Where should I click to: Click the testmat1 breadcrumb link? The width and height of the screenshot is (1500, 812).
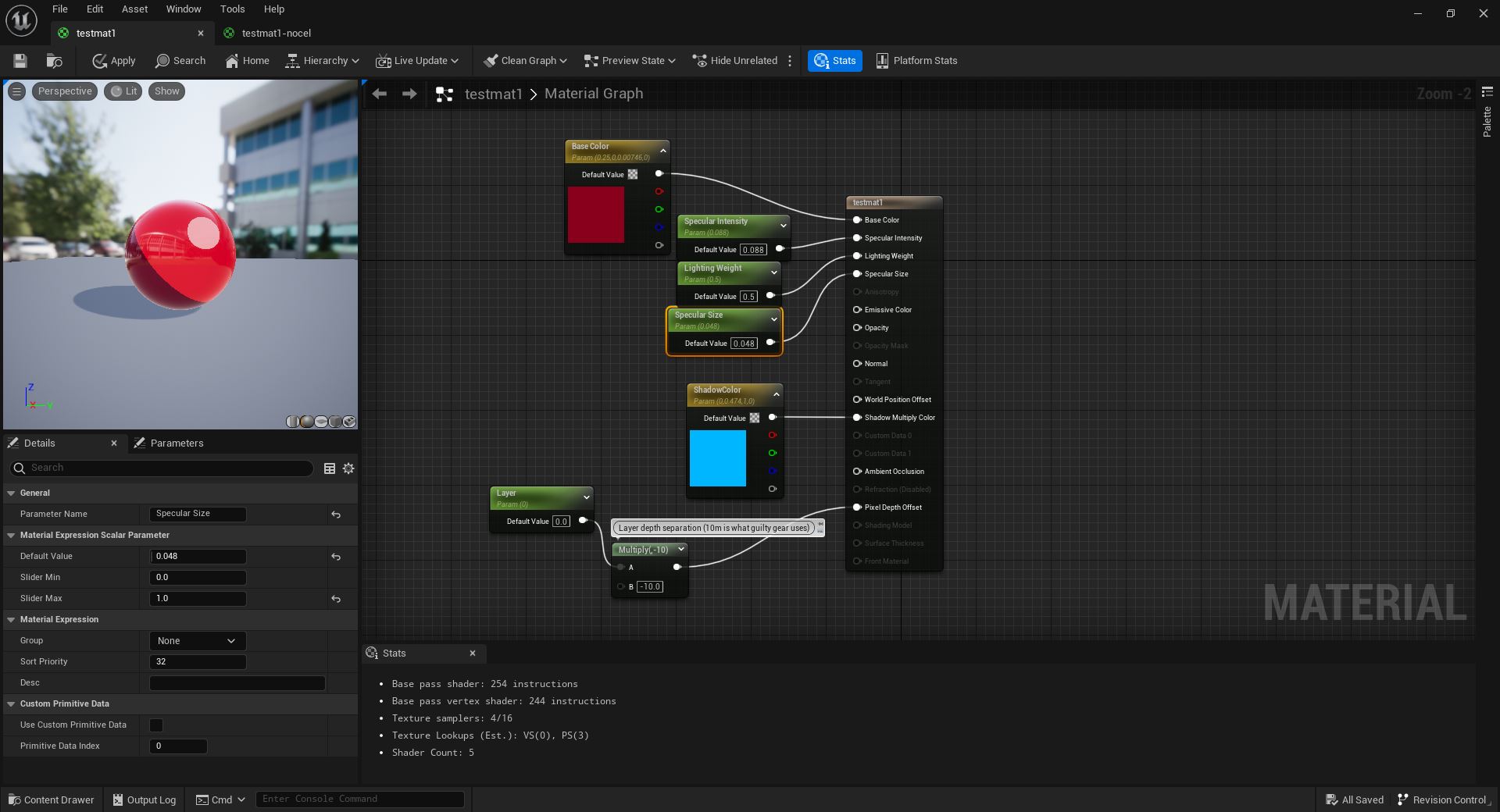pyautogui.click(x=493, y=94)
